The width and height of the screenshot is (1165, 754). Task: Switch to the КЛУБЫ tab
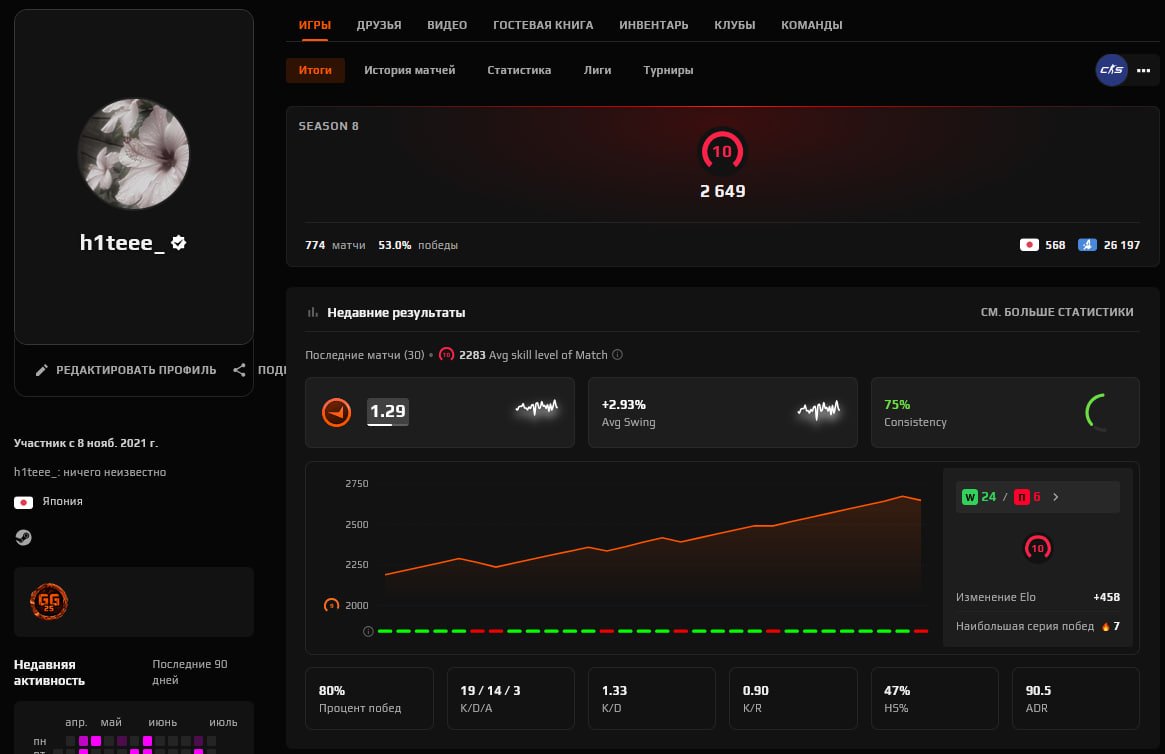point(735,25)
